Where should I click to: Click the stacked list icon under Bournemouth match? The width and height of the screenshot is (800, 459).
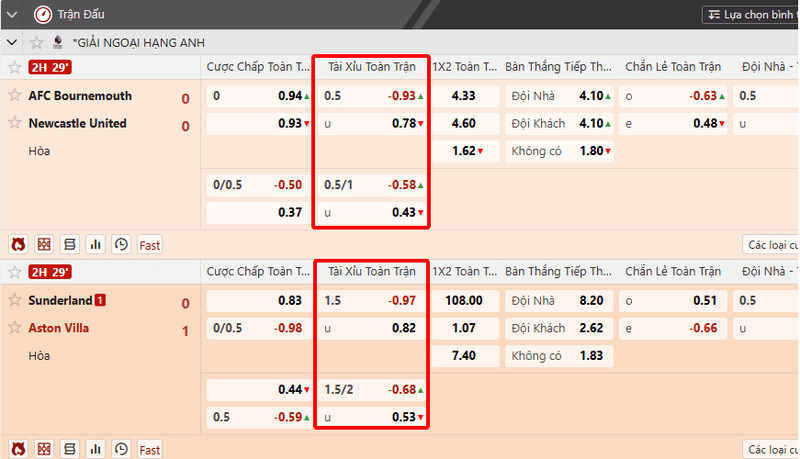(70, 244)
